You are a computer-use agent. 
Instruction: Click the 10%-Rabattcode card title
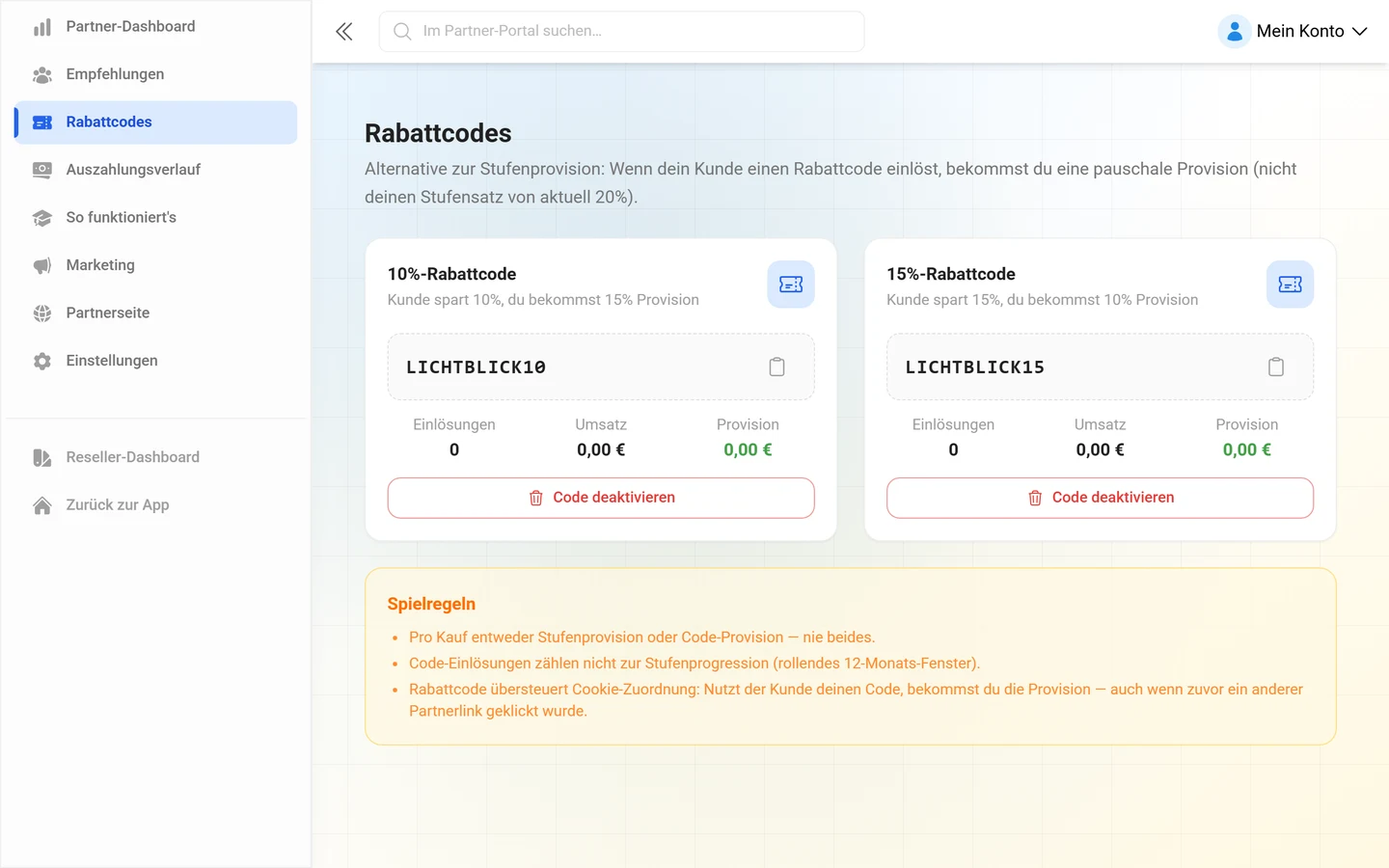pos(451,274)
